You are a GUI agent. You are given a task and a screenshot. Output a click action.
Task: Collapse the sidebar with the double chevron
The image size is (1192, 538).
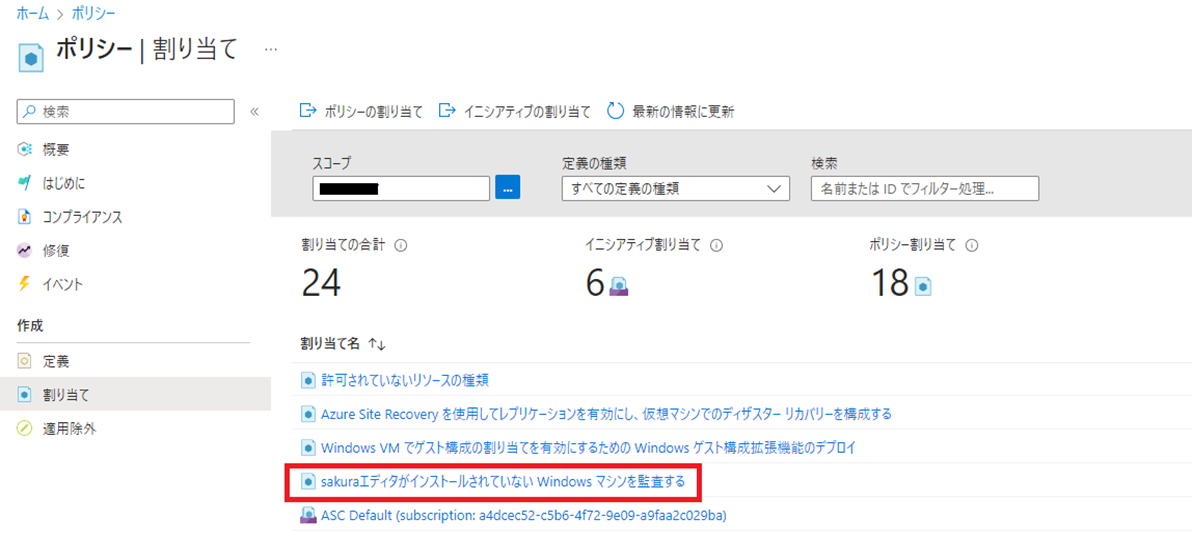pos(255,112)
